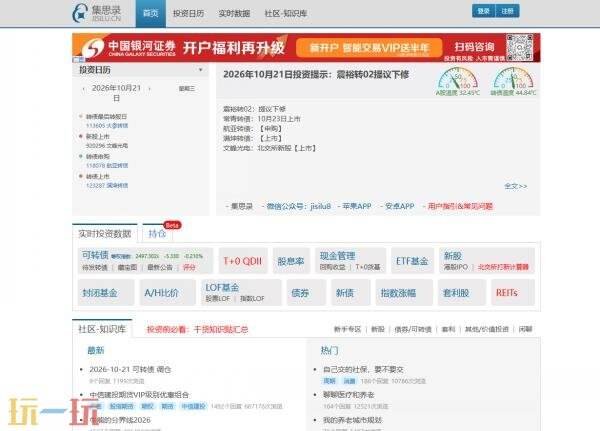Open hot post 聊聊医疗和养老
The width and height of the screenshot is (600, 431).
[349, 395]
